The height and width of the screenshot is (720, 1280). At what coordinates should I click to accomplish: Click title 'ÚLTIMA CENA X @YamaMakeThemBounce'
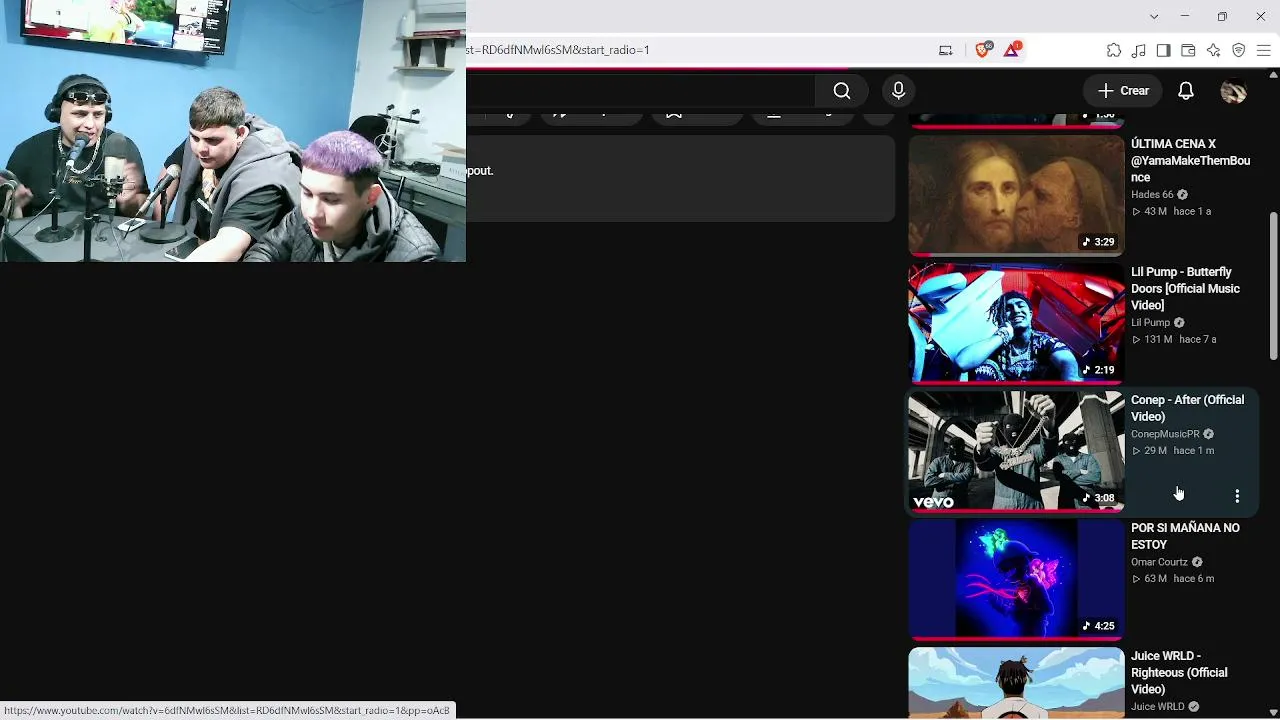[x=1190, y=161]
